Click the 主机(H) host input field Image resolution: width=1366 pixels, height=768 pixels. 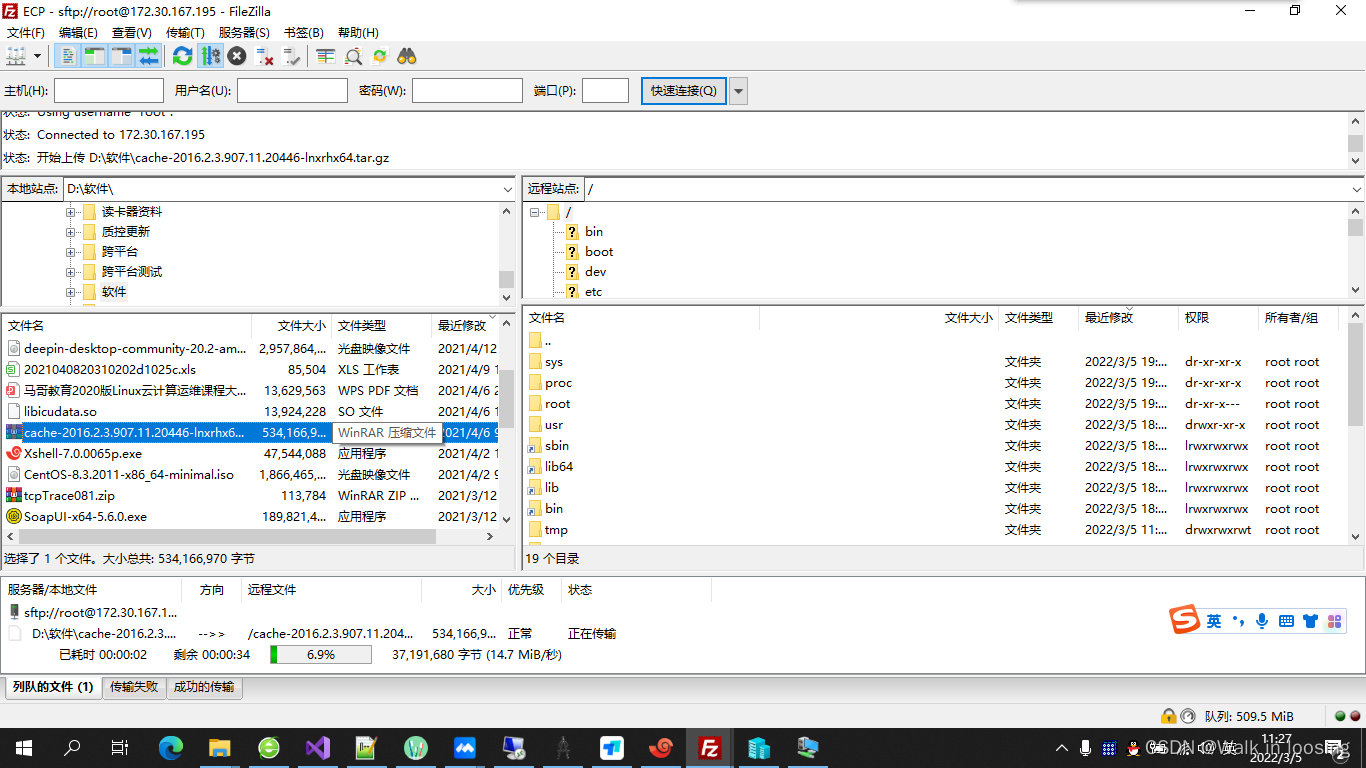[x=109, y=91]
